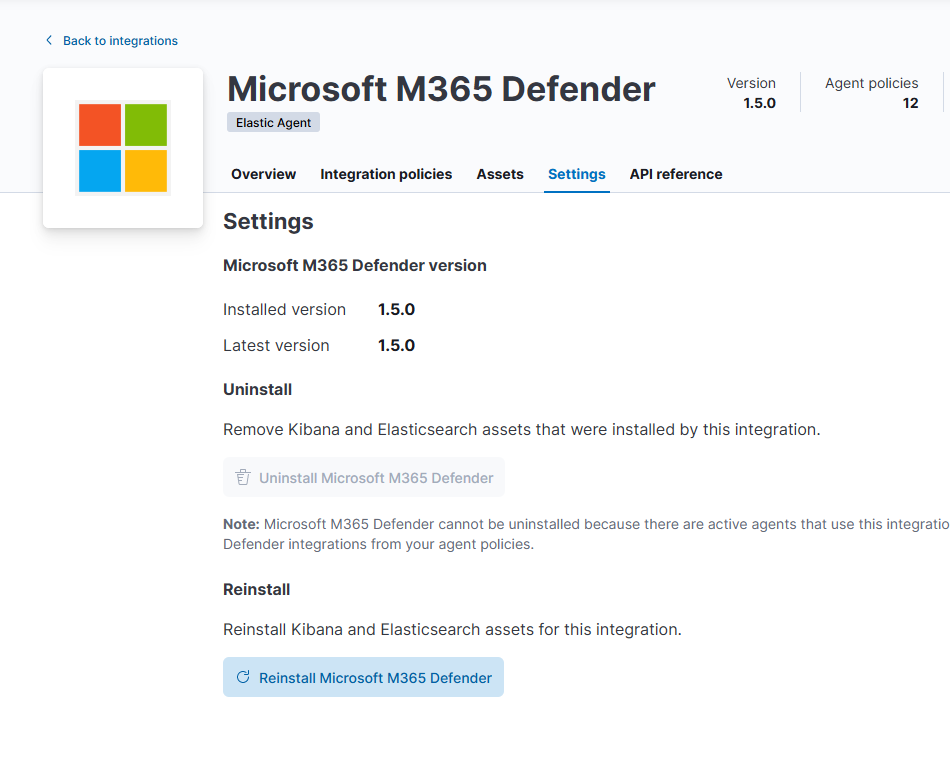Image resolution: width=950 pixels, height=780 pixels.
Task: Open the Assets tab
Action: (500, 174)
